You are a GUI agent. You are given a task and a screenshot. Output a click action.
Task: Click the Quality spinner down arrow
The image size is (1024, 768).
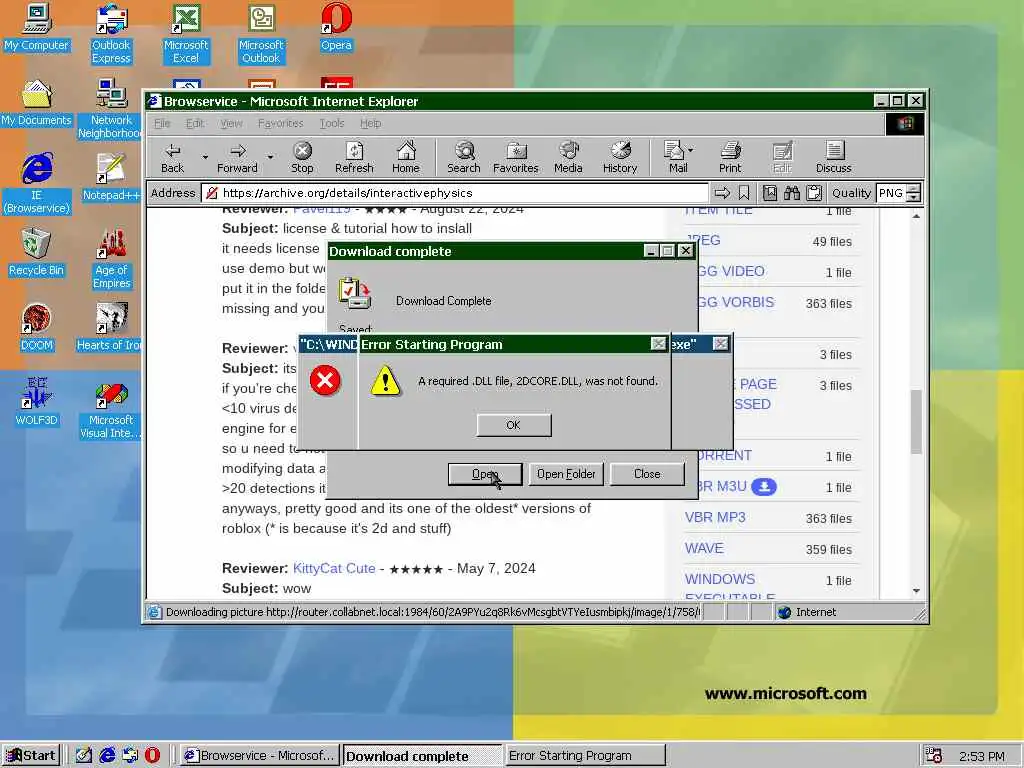coord(914,197)
